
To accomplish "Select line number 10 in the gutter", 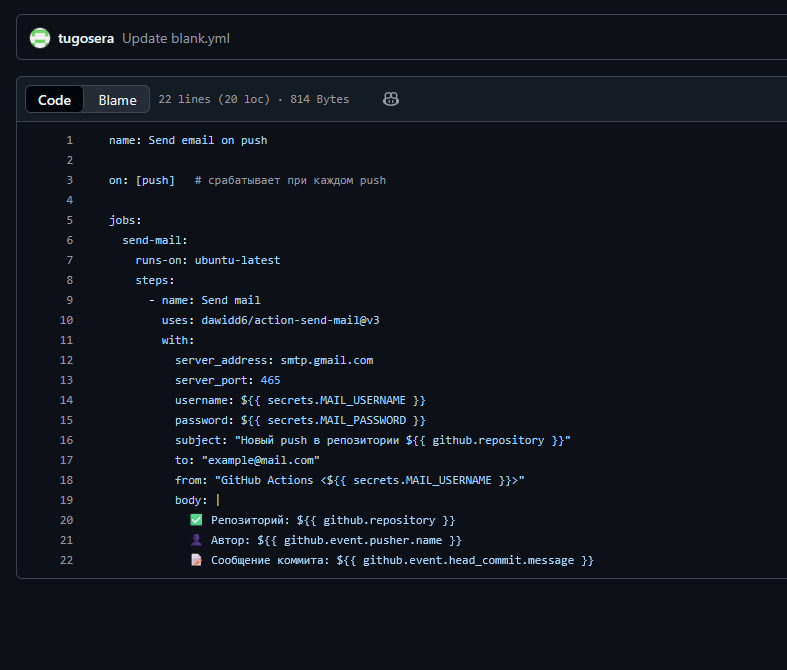I will pos(67,320).
